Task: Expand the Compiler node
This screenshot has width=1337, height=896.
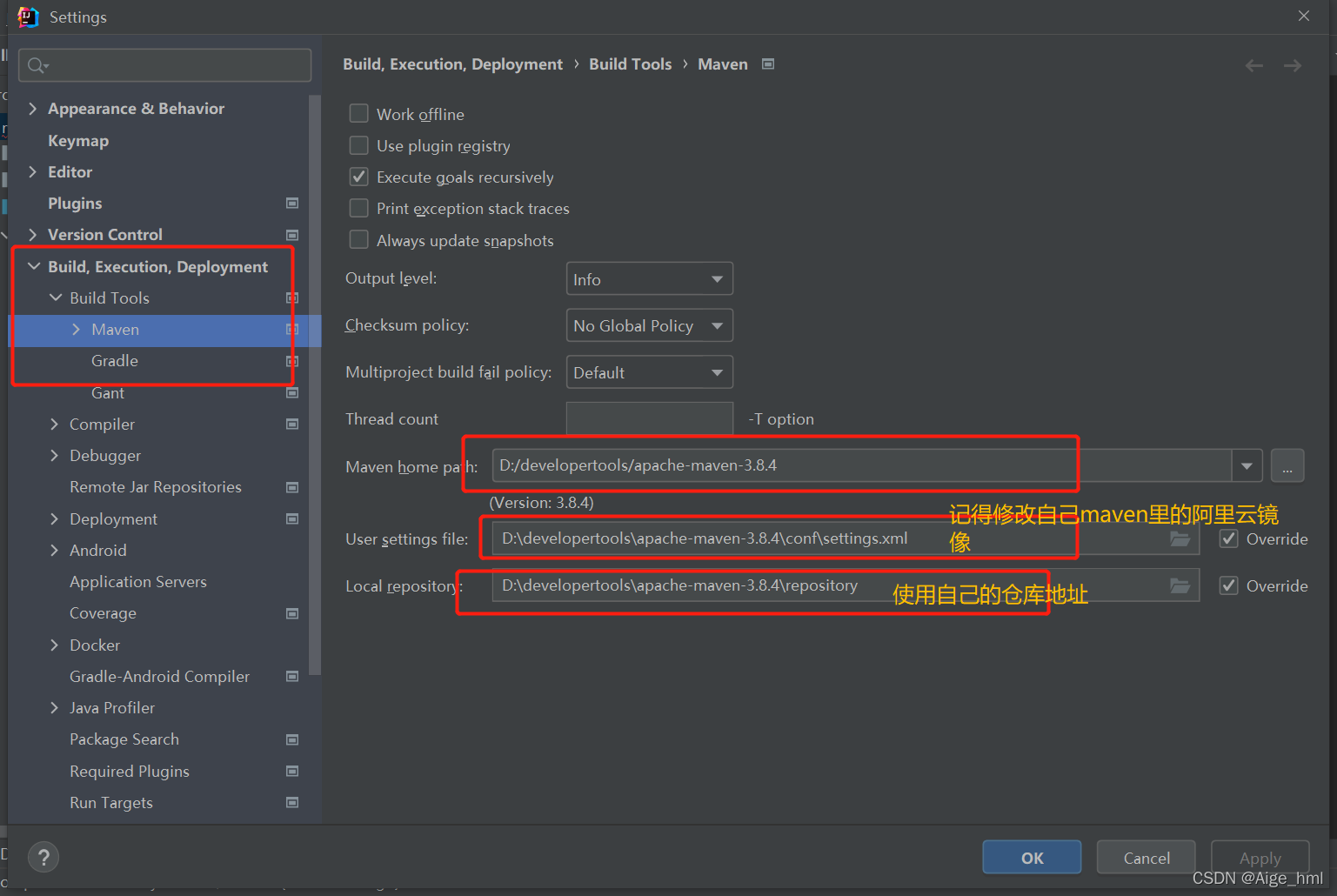Action: click(54, 425)
